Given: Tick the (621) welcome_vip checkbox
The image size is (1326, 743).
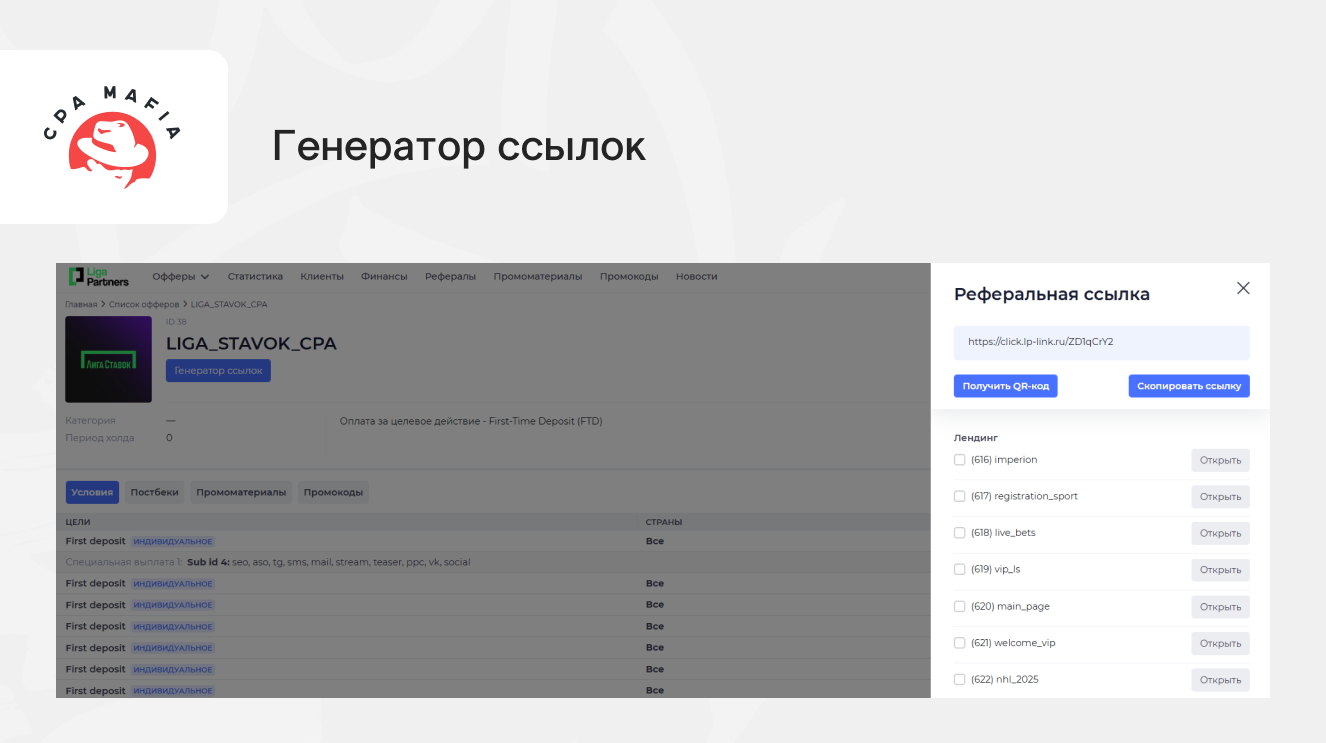Looking at the screenshot, I should (x=960, y=643).
